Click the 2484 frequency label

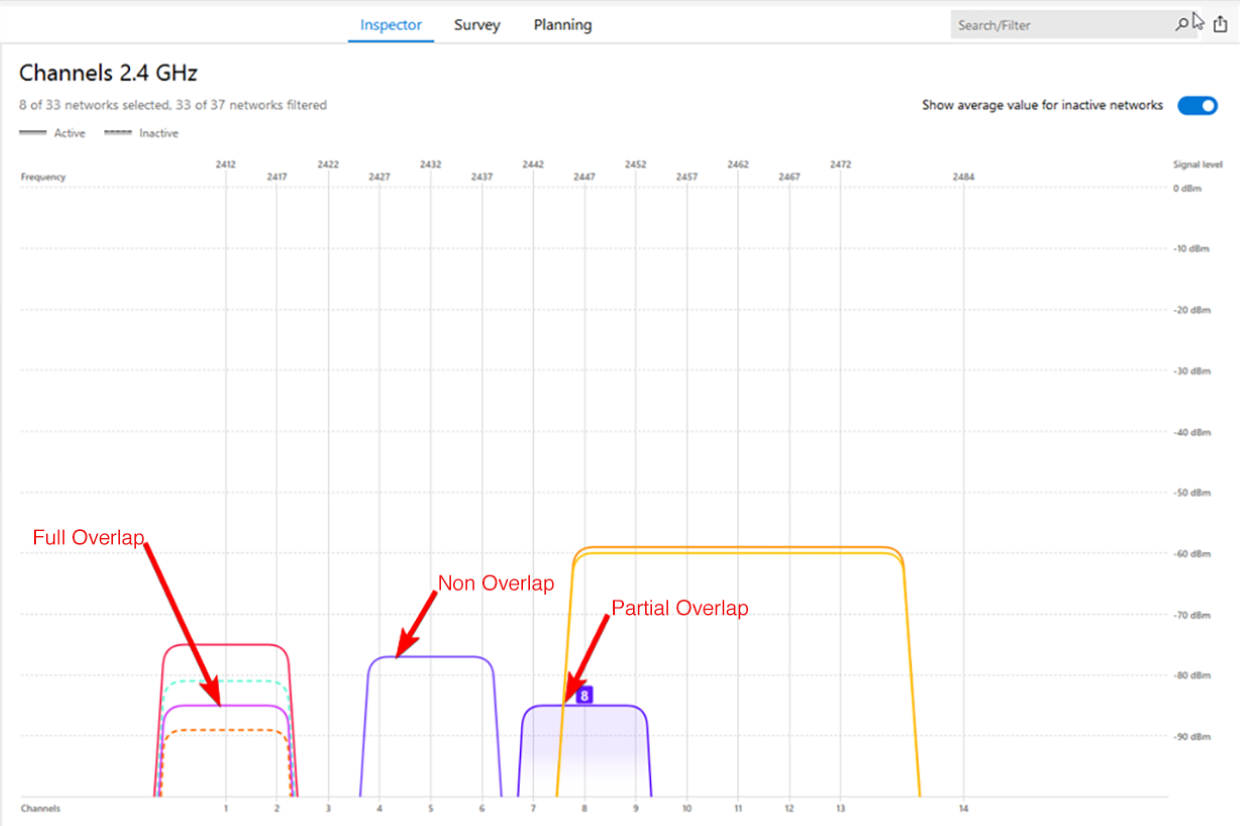963,177
